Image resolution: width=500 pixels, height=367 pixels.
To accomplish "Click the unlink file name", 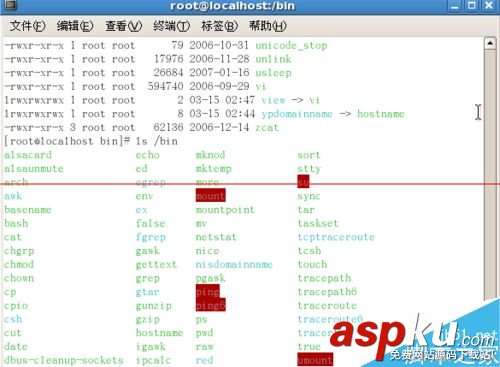I will [273, 59].
